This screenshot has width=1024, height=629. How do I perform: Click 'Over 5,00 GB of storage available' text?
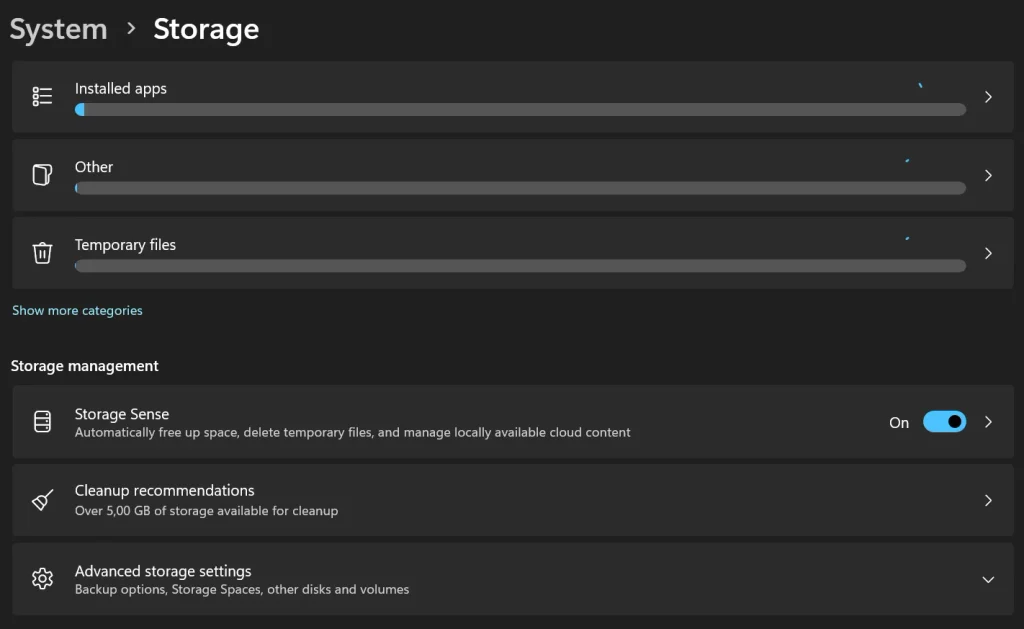click(206, 511)
